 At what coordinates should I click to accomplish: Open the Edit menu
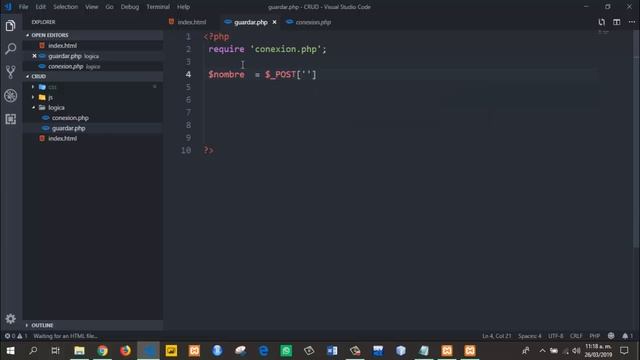tap(40, 7)
